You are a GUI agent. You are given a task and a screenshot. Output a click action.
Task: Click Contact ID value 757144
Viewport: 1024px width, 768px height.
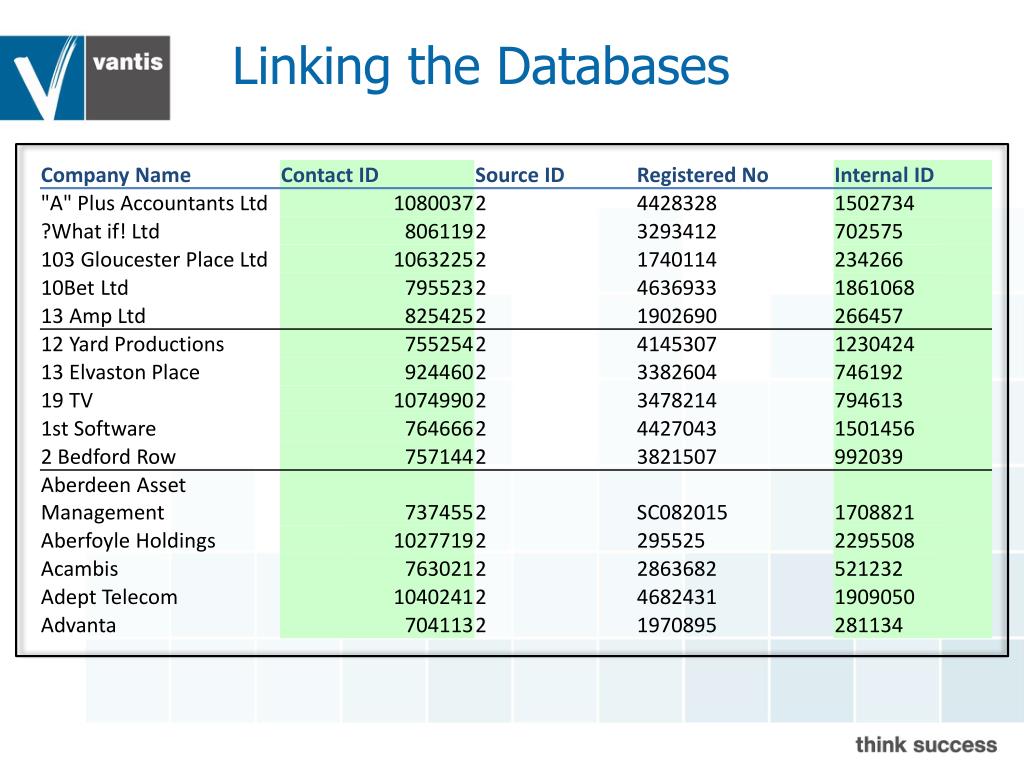click(x=438, y=456)
